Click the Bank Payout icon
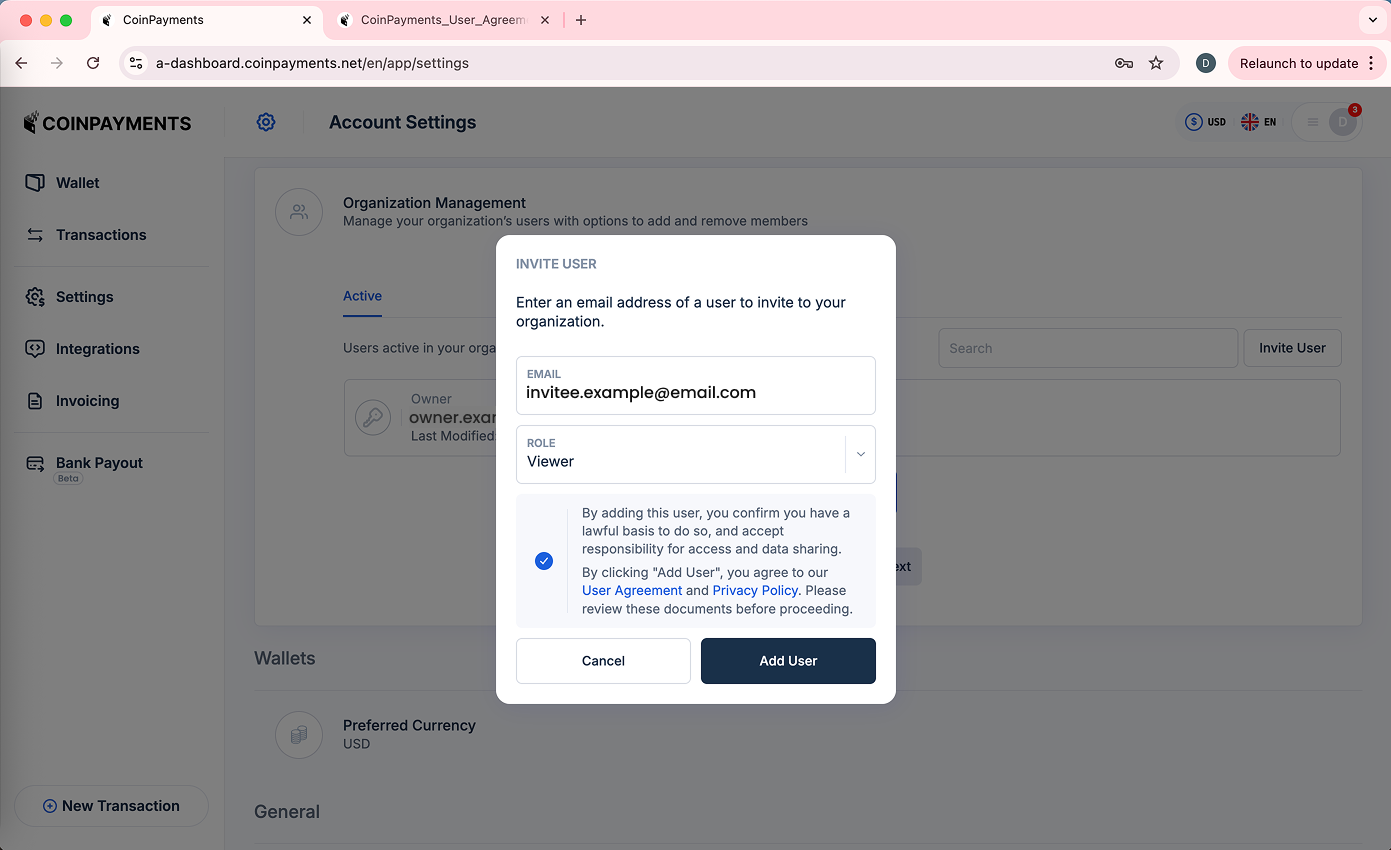 pyautogui.click(x=35, y=463)
